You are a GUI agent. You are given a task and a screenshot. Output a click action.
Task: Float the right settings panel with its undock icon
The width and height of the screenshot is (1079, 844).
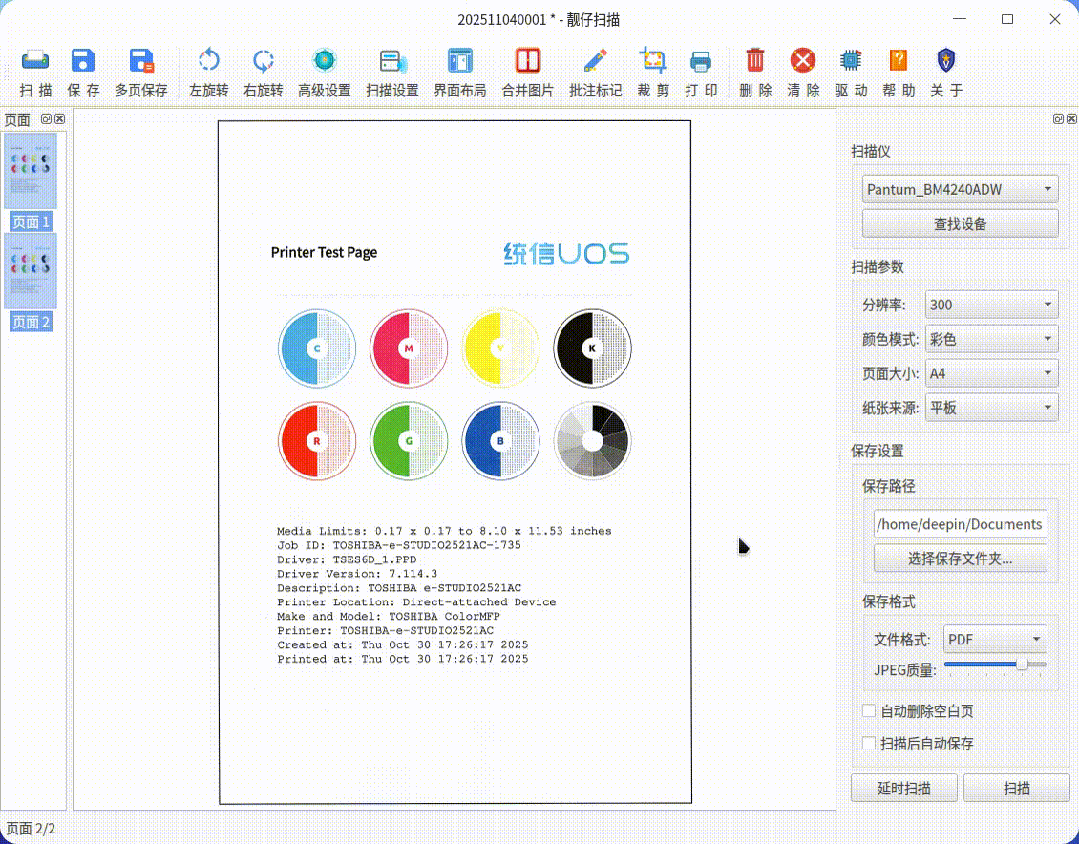[1058, 119]
